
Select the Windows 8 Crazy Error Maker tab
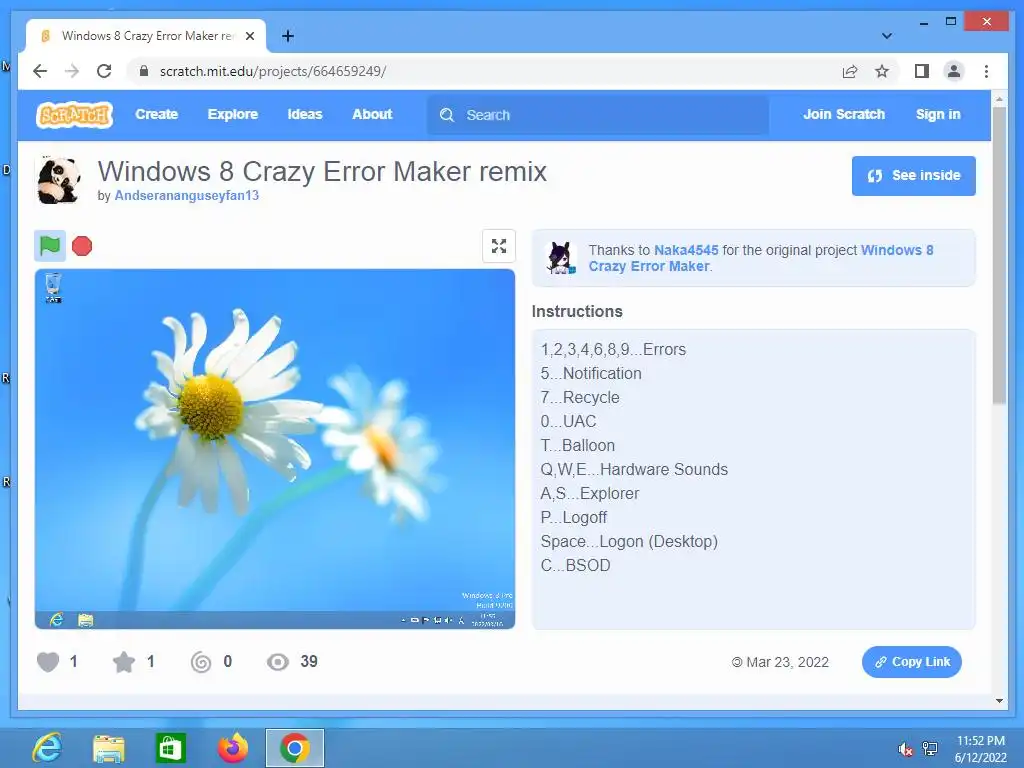click(x=146, y=36)
